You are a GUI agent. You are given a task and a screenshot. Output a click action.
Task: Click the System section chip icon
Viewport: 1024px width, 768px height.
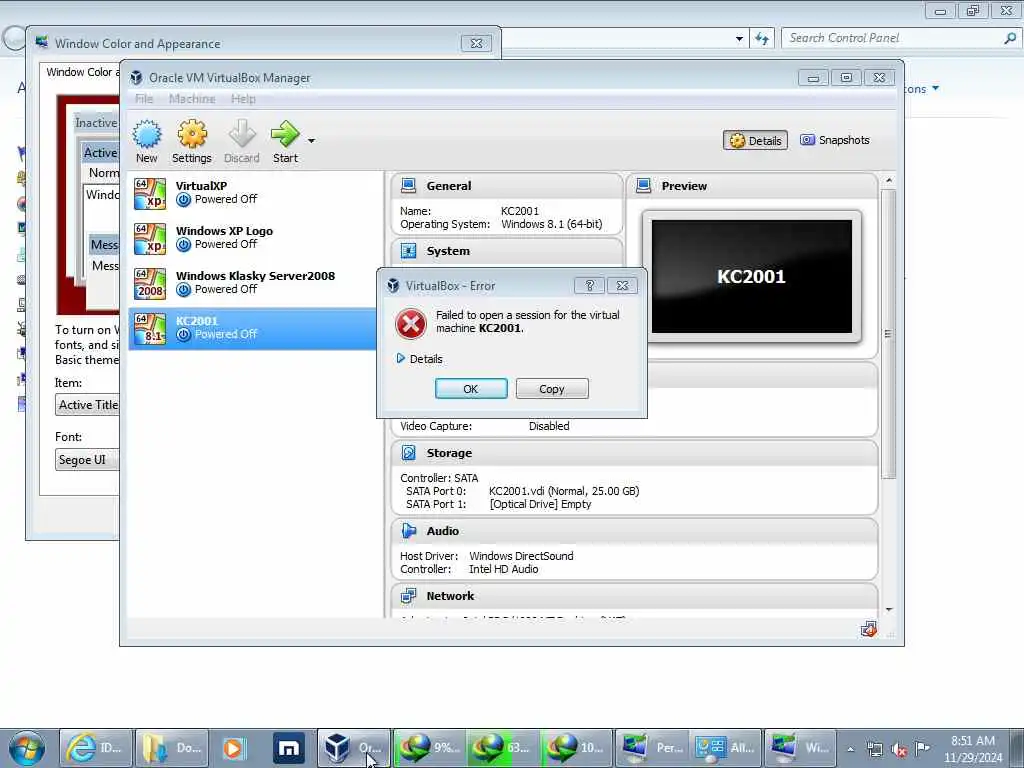(409, 251)
